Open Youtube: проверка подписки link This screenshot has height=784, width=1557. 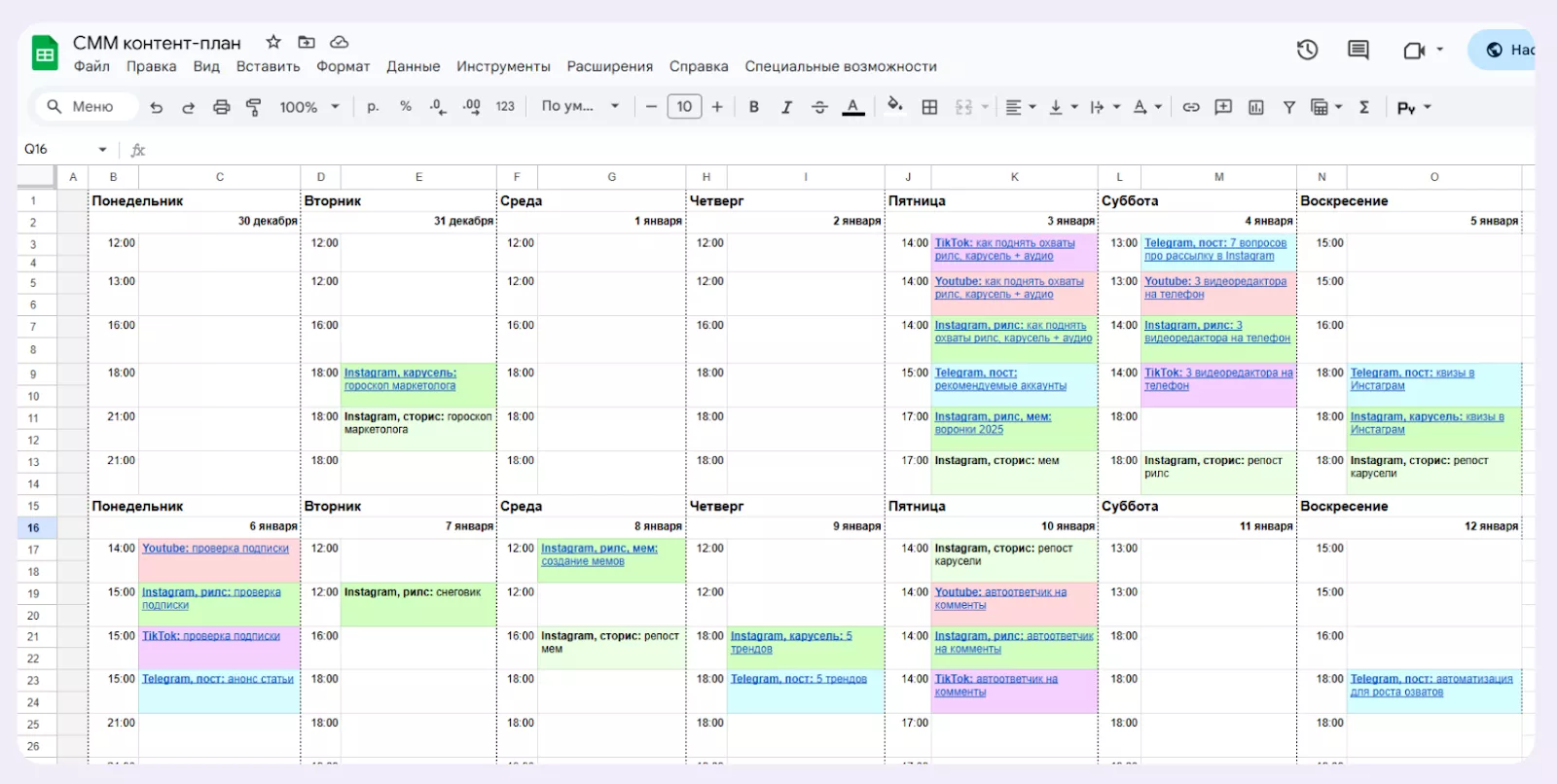215,549
